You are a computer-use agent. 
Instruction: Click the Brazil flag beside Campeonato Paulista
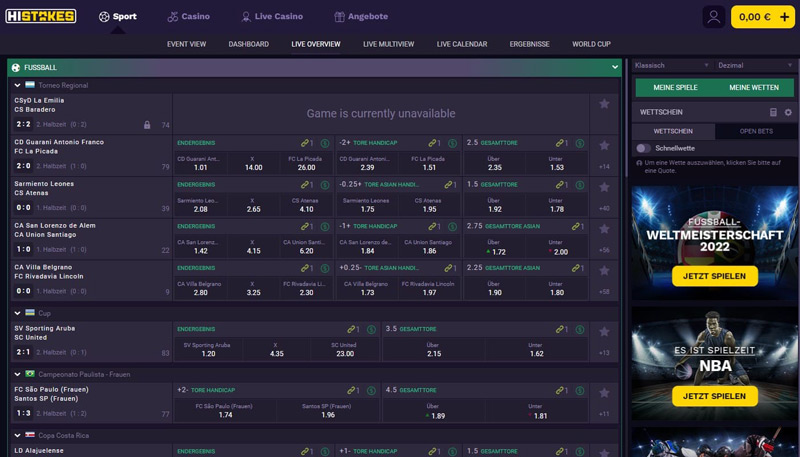(30, 374)
